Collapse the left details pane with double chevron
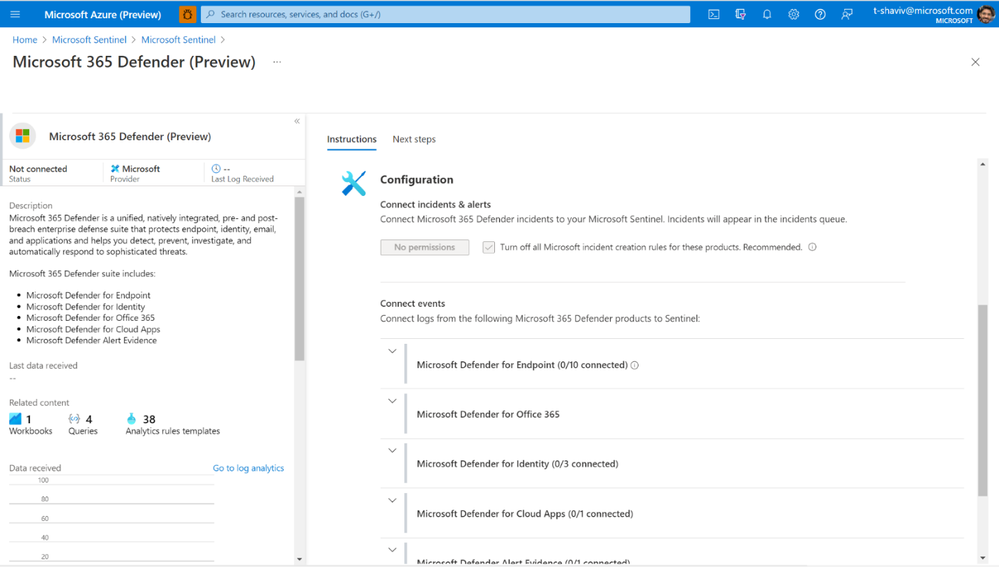 click(297, 121)
